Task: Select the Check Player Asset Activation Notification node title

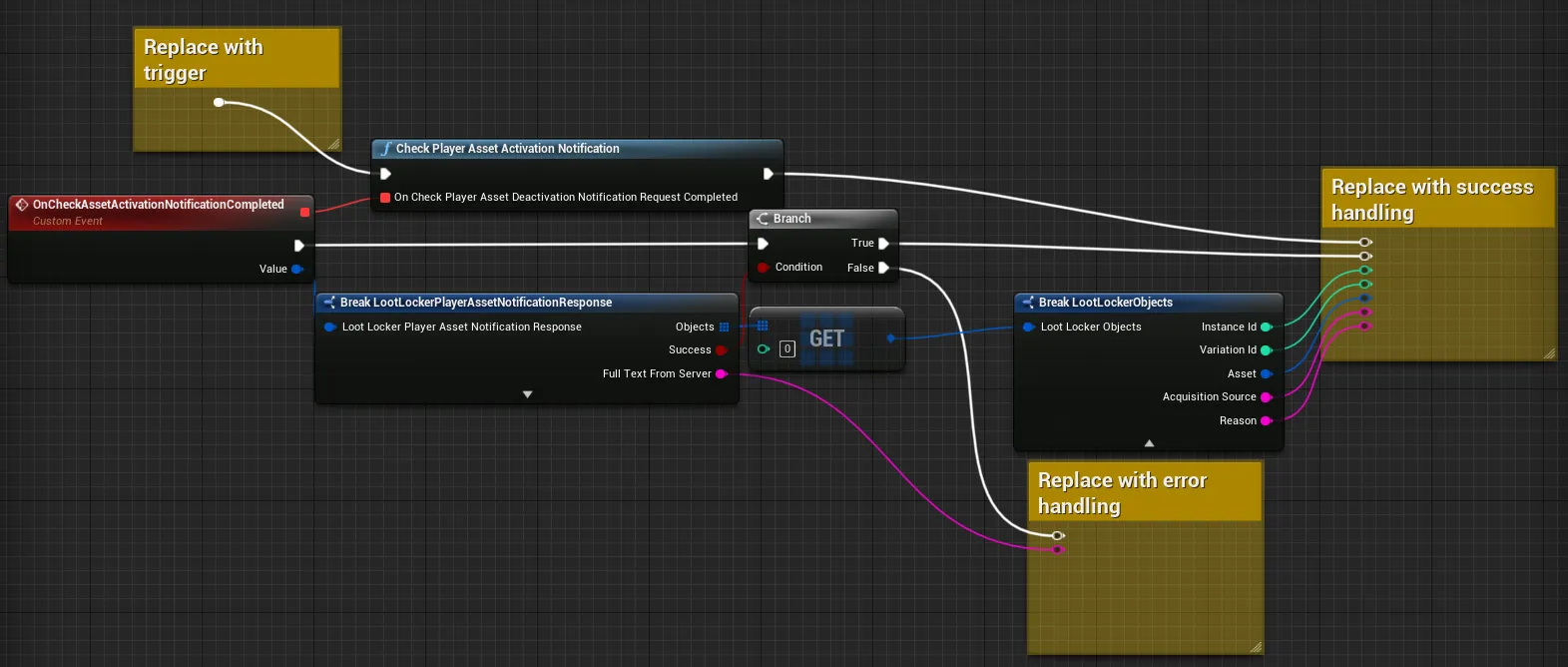Action: (508, 149)
